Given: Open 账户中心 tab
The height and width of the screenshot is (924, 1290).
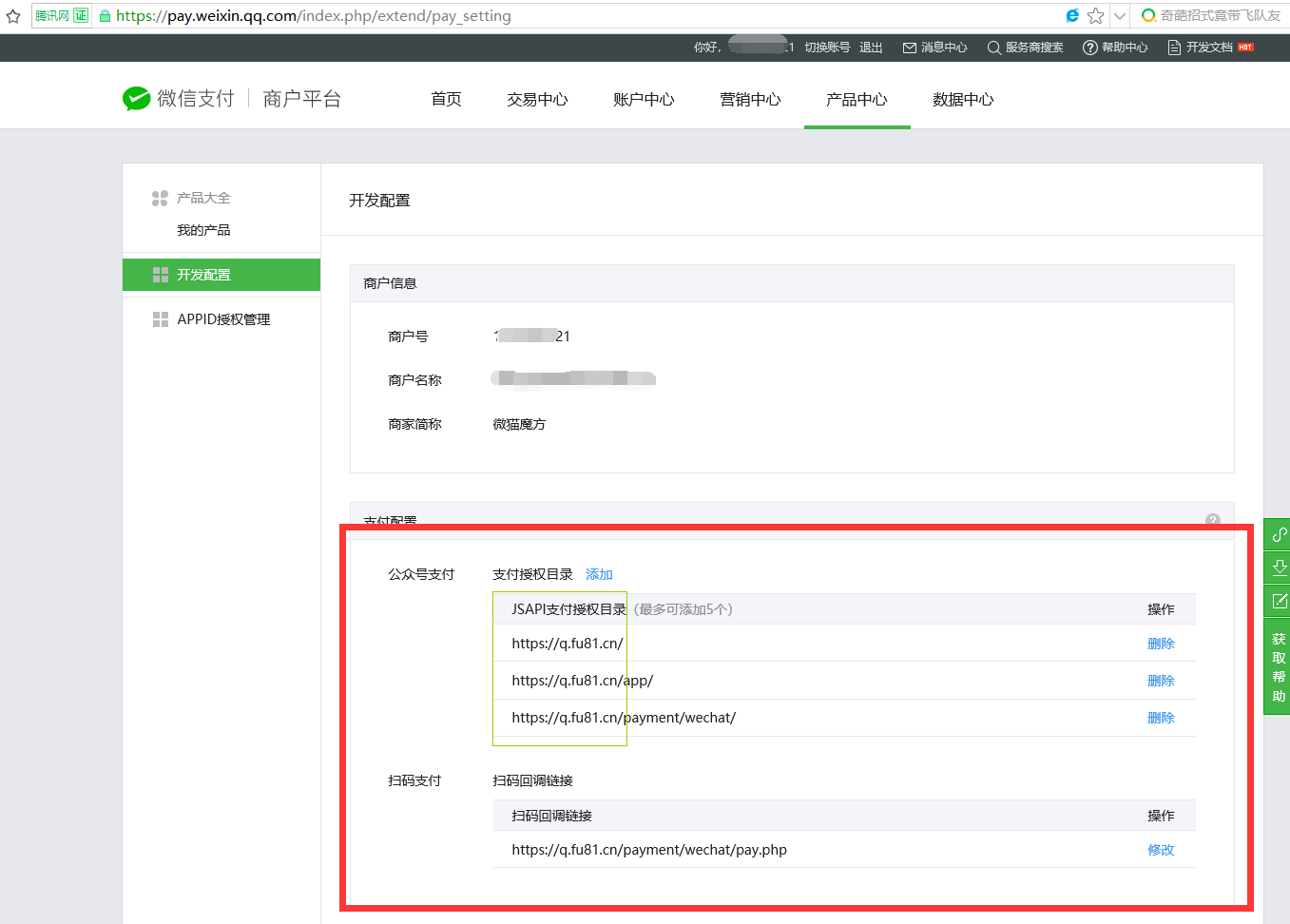Looking at the screenshot, I should (644, 100).
